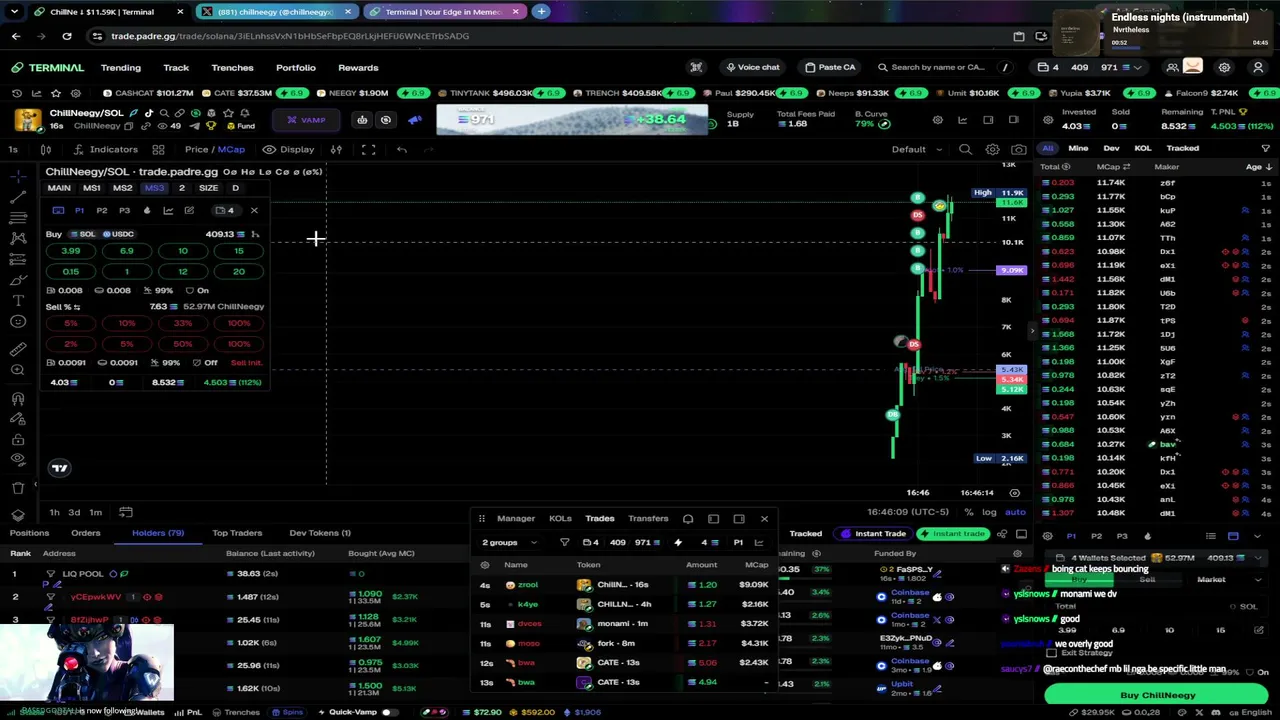The image size is (1280, 720).
Task: Open the 1s timeframe selector
Action: (13, 149)
